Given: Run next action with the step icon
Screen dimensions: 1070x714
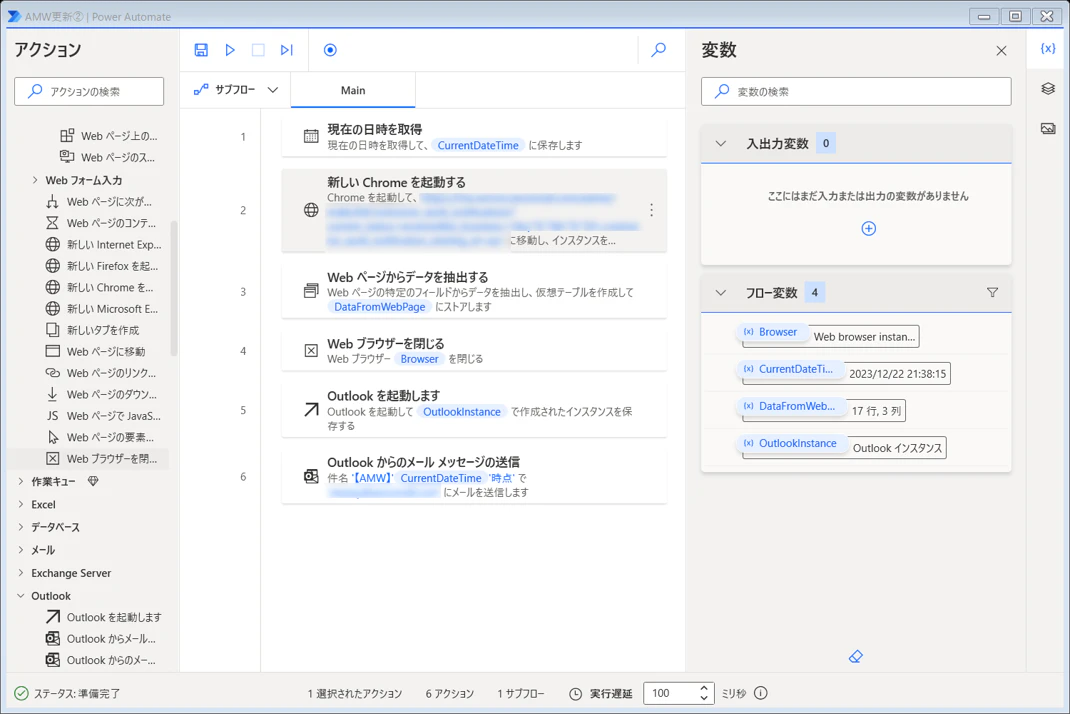Looking at the screenshot, I should (x=287, y=50).
